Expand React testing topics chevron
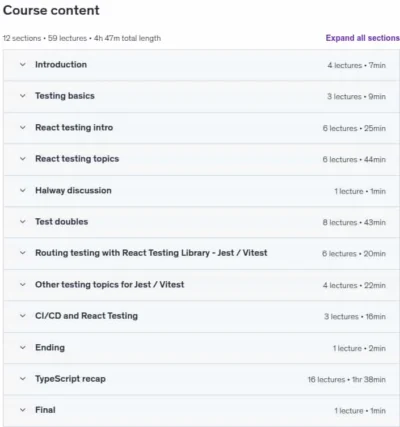400x427 pixels. point(23,159)
